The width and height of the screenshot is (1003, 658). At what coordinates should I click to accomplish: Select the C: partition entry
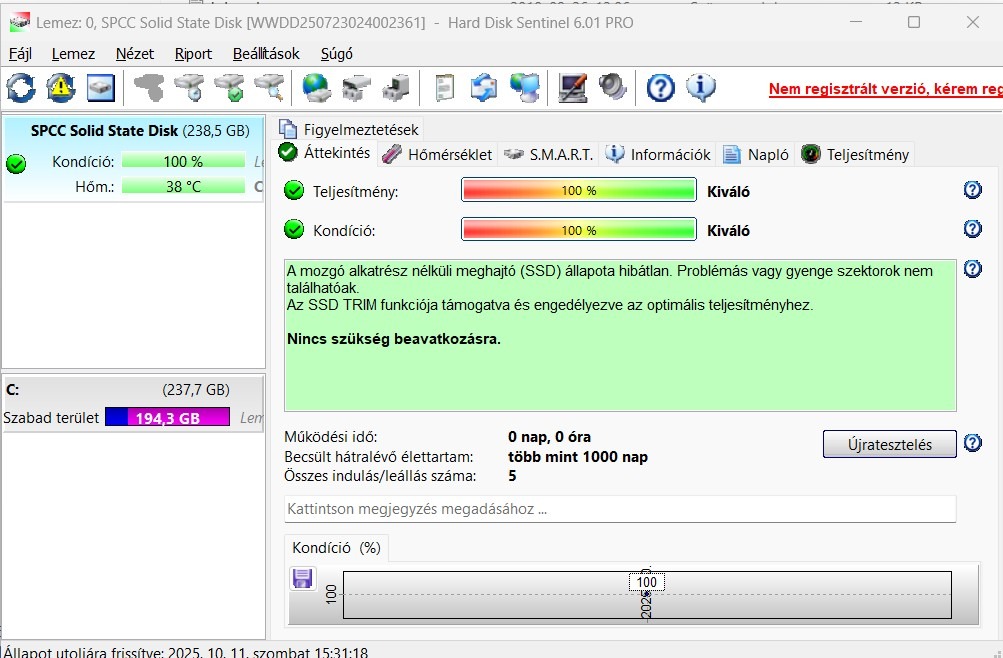133,404
